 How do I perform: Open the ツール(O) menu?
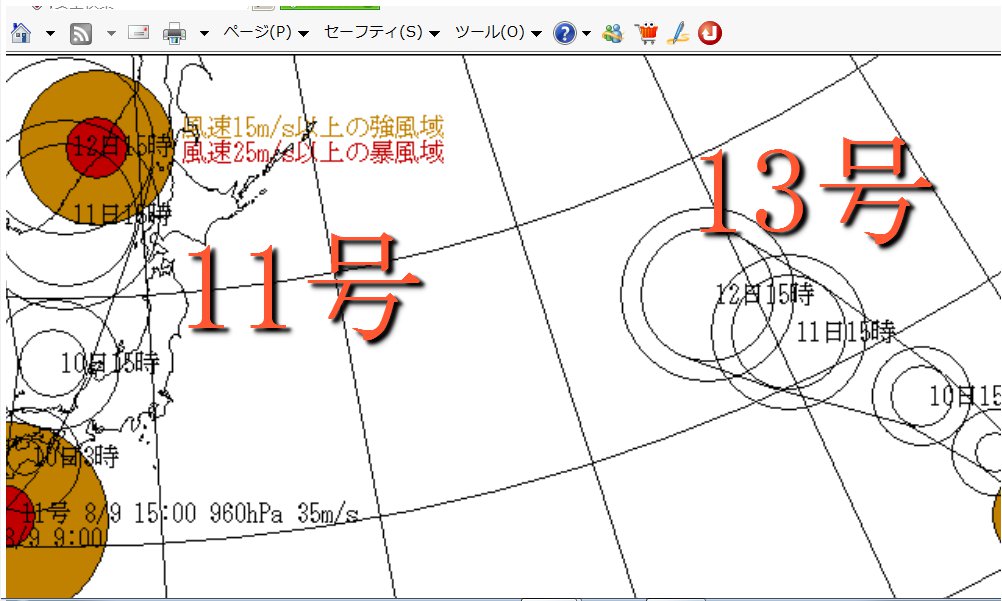coord(498,32)
